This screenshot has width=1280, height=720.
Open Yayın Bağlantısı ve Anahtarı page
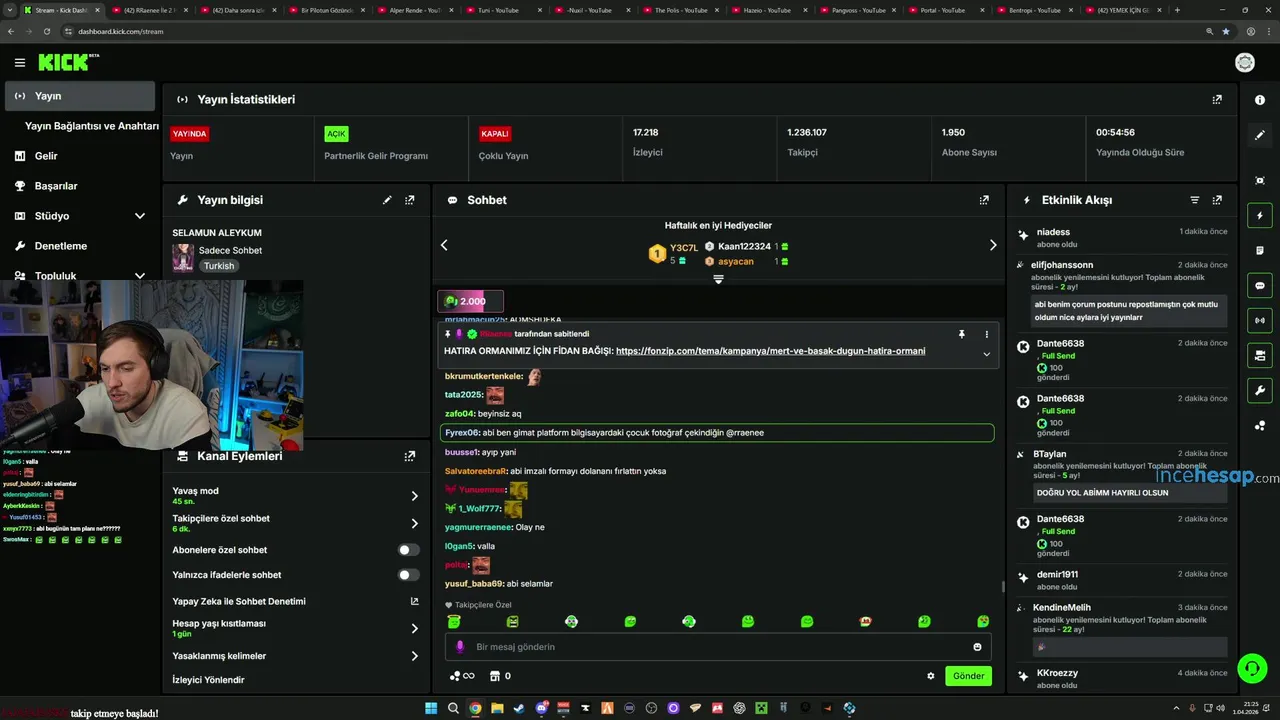91,126
